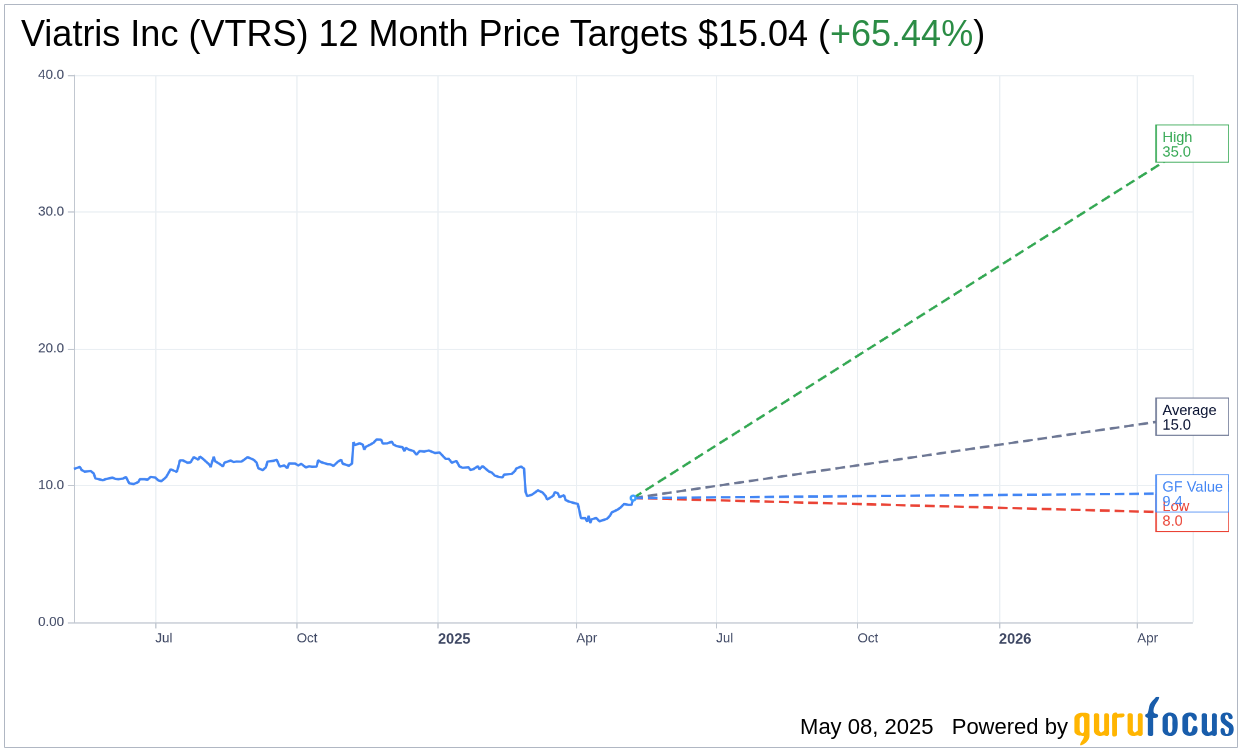Select the green High price target label
Image resolution: width=1242 pixels, height=752 pixels.
1191,143
